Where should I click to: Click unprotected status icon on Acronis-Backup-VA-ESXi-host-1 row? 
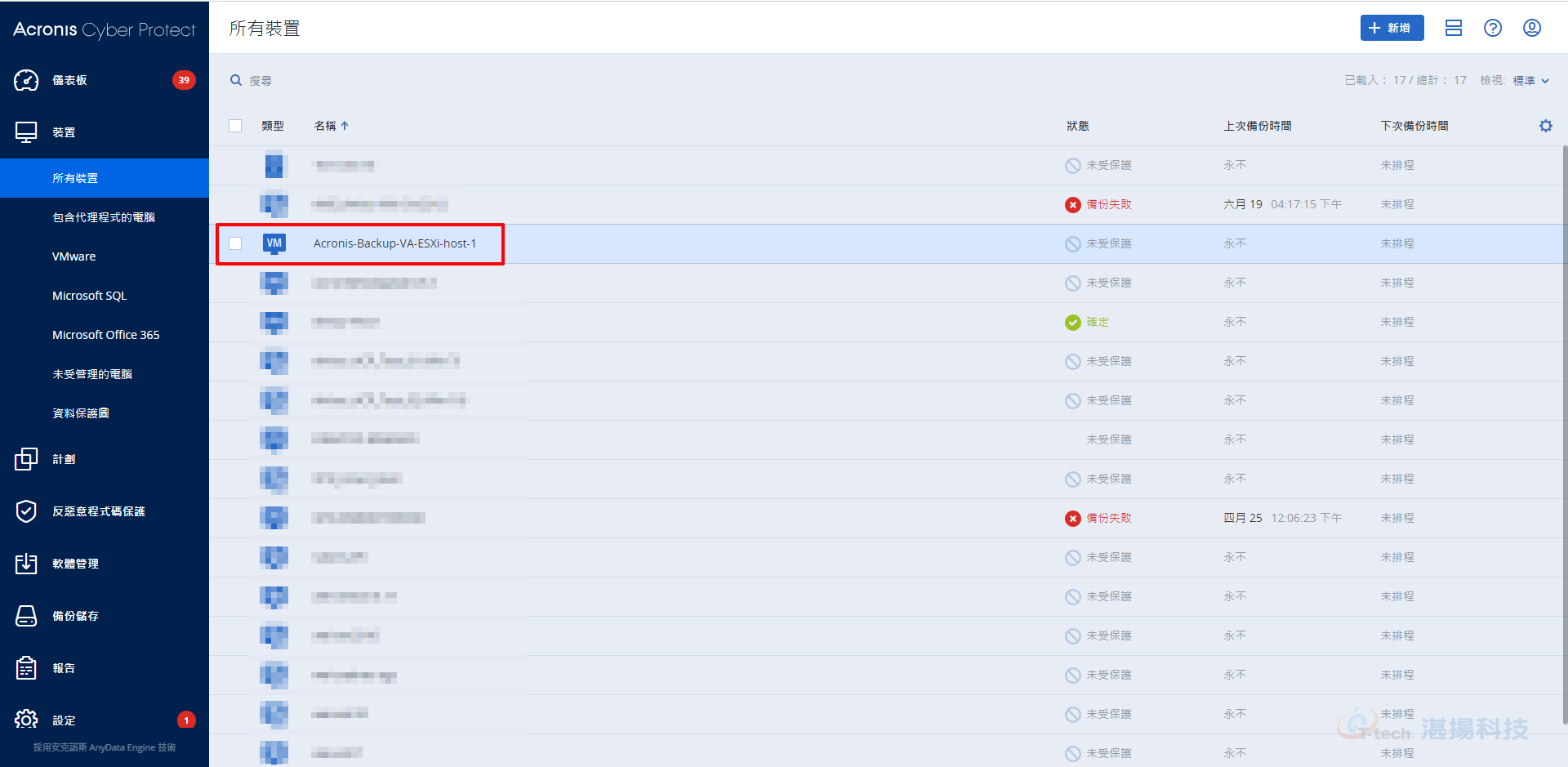pos(1073,243)
